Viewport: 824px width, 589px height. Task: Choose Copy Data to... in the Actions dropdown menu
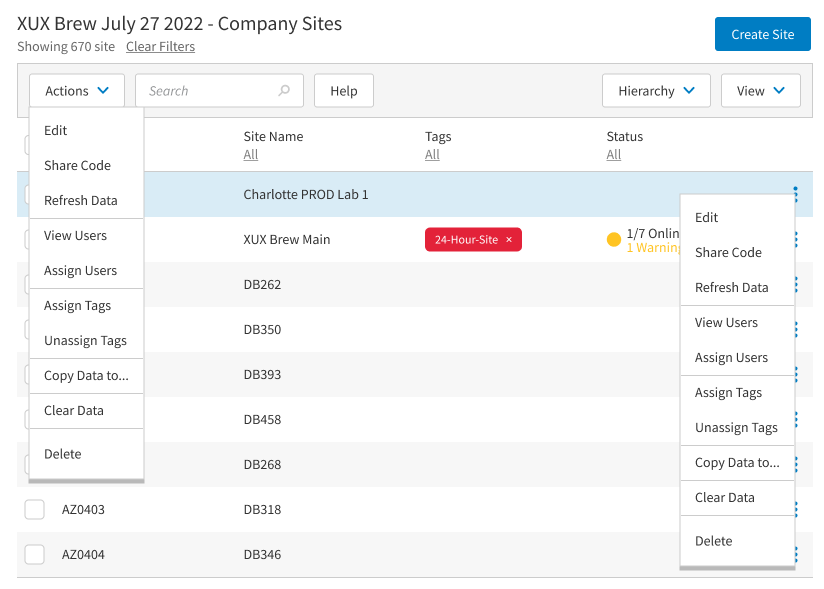pyautogui.click(x=87, y=376)
